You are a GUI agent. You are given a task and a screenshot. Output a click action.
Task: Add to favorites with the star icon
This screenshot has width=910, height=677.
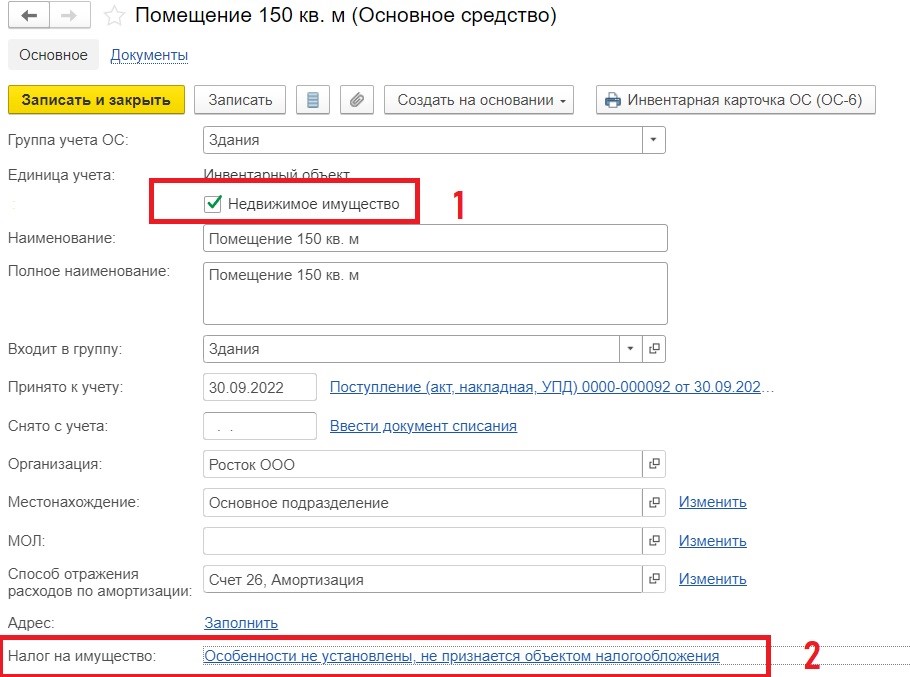[114, 16]
